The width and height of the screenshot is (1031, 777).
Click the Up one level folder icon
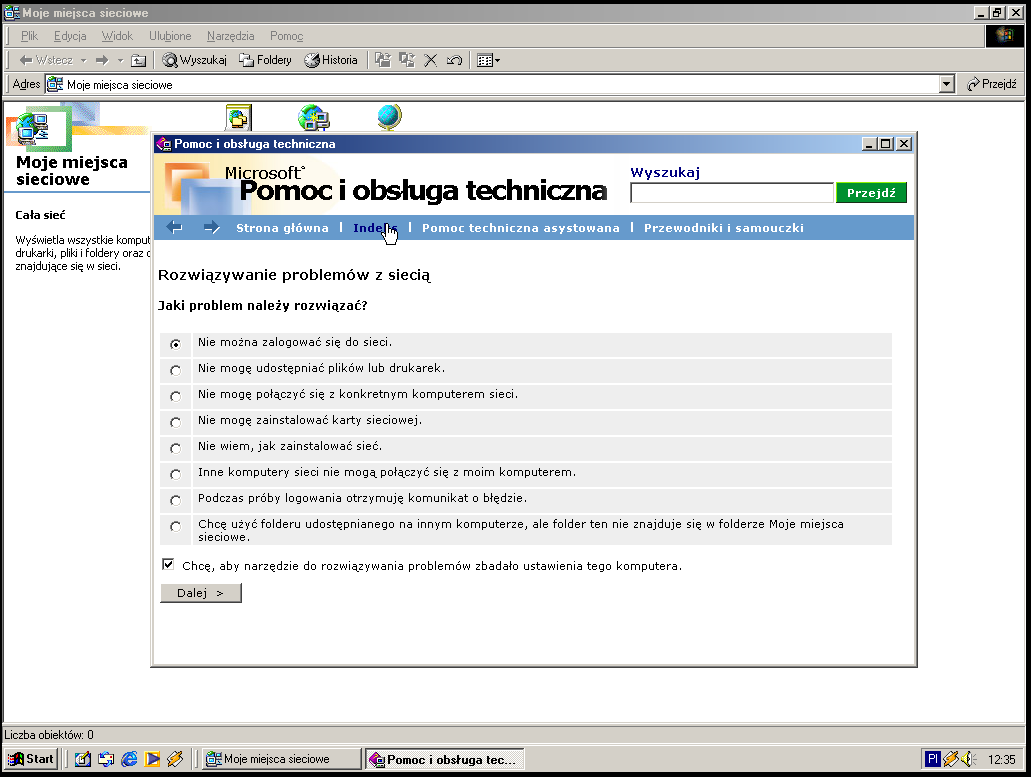tap(138, 60)
